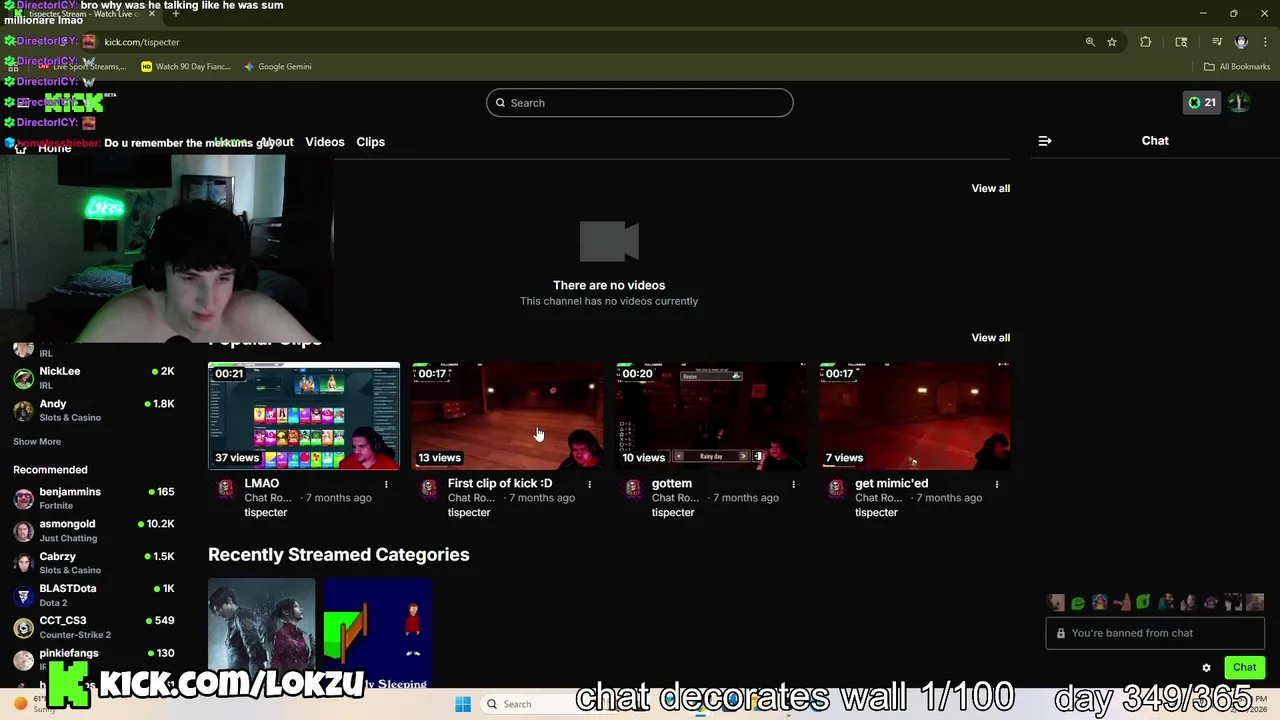This screenshot has width=1280, height=720.
Task: Click channel avatar beside the LMAO clip
Action: [x=226, y=488]
